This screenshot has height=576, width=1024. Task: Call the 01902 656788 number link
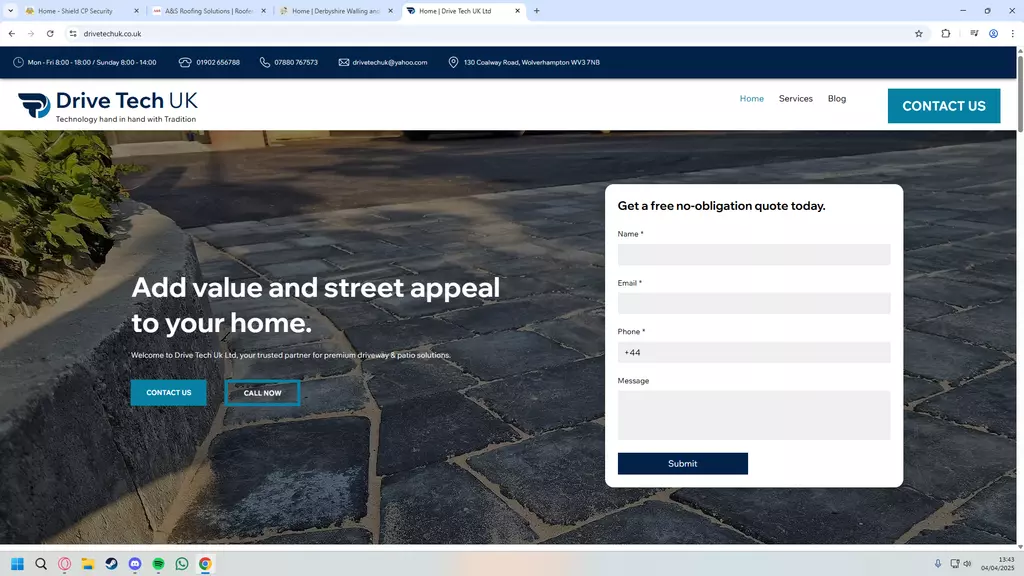(x=218, y=63)
